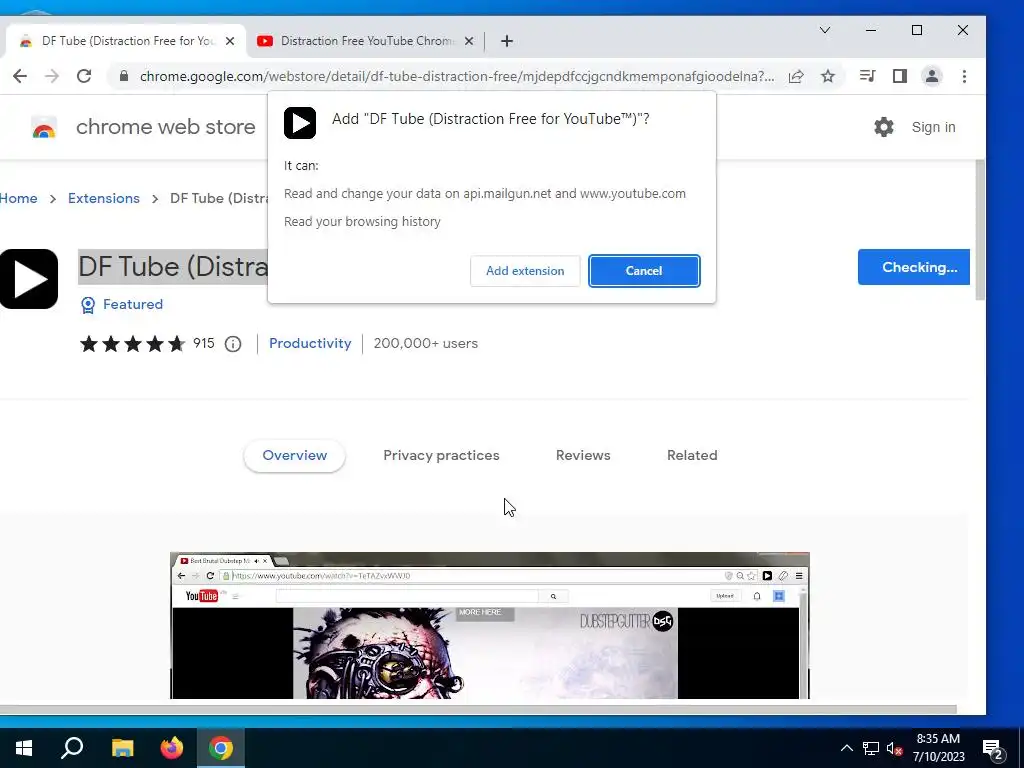Open the Chrome profile avatar
The width and height of the screenshot is (1024, 768).
point(932,76)
